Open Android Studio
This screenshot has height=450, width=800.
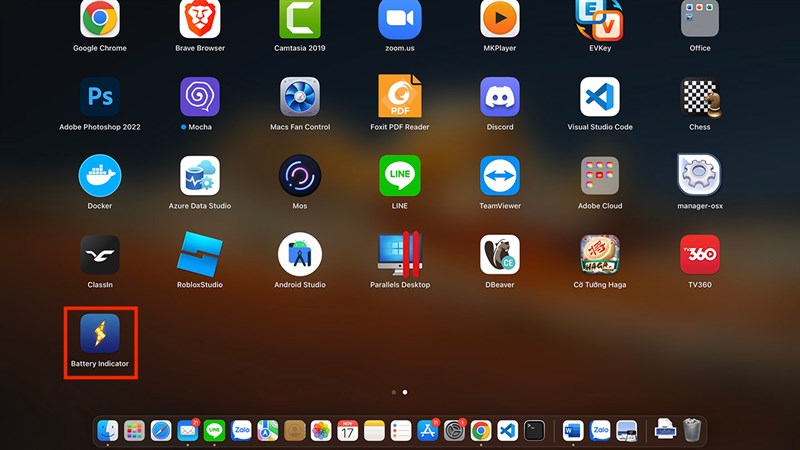coord(300,255)
